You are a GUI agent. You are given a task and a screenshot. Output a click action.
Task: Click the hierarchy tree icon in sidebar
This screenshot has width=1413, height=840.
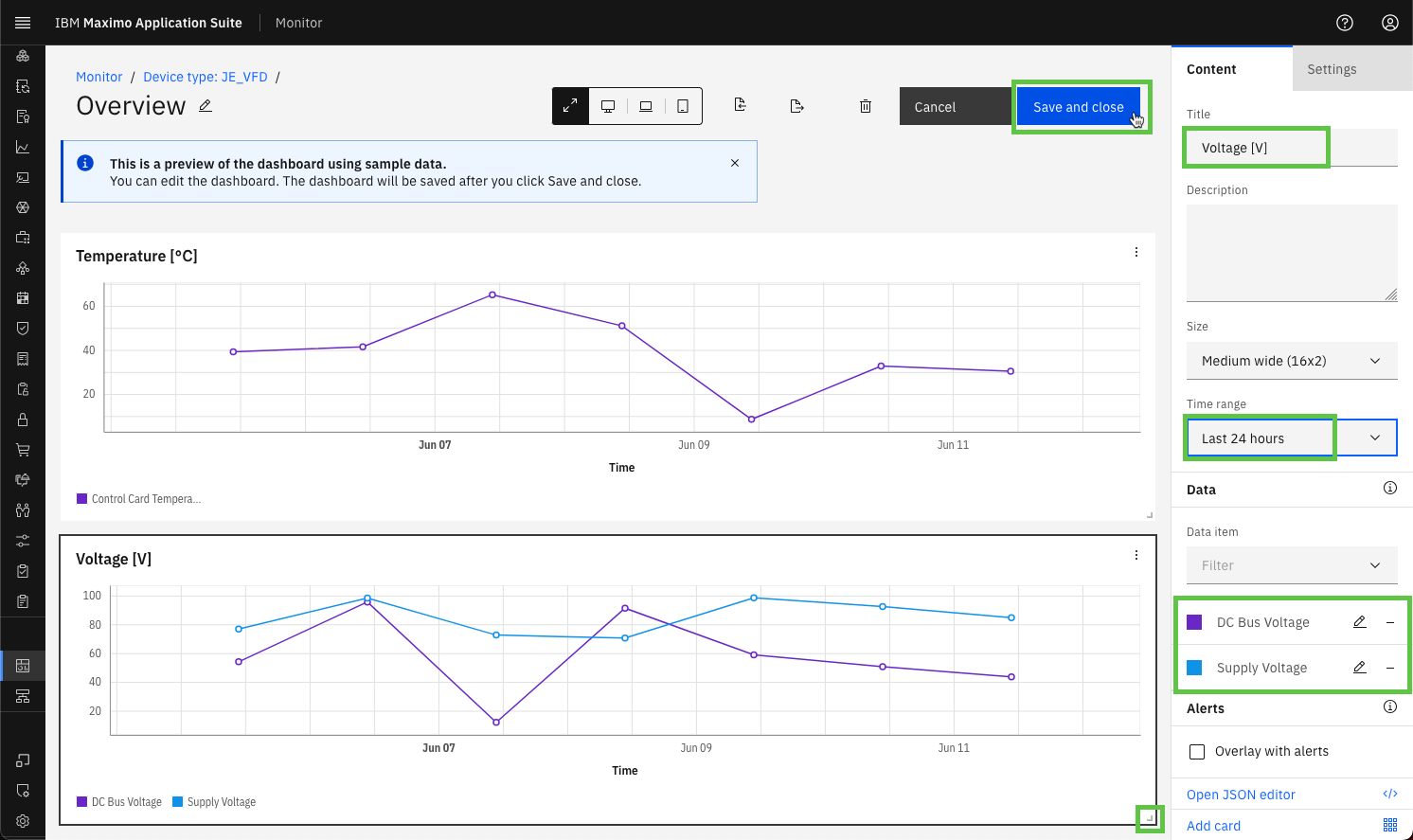pyautogui.click(x=23, y=696)
